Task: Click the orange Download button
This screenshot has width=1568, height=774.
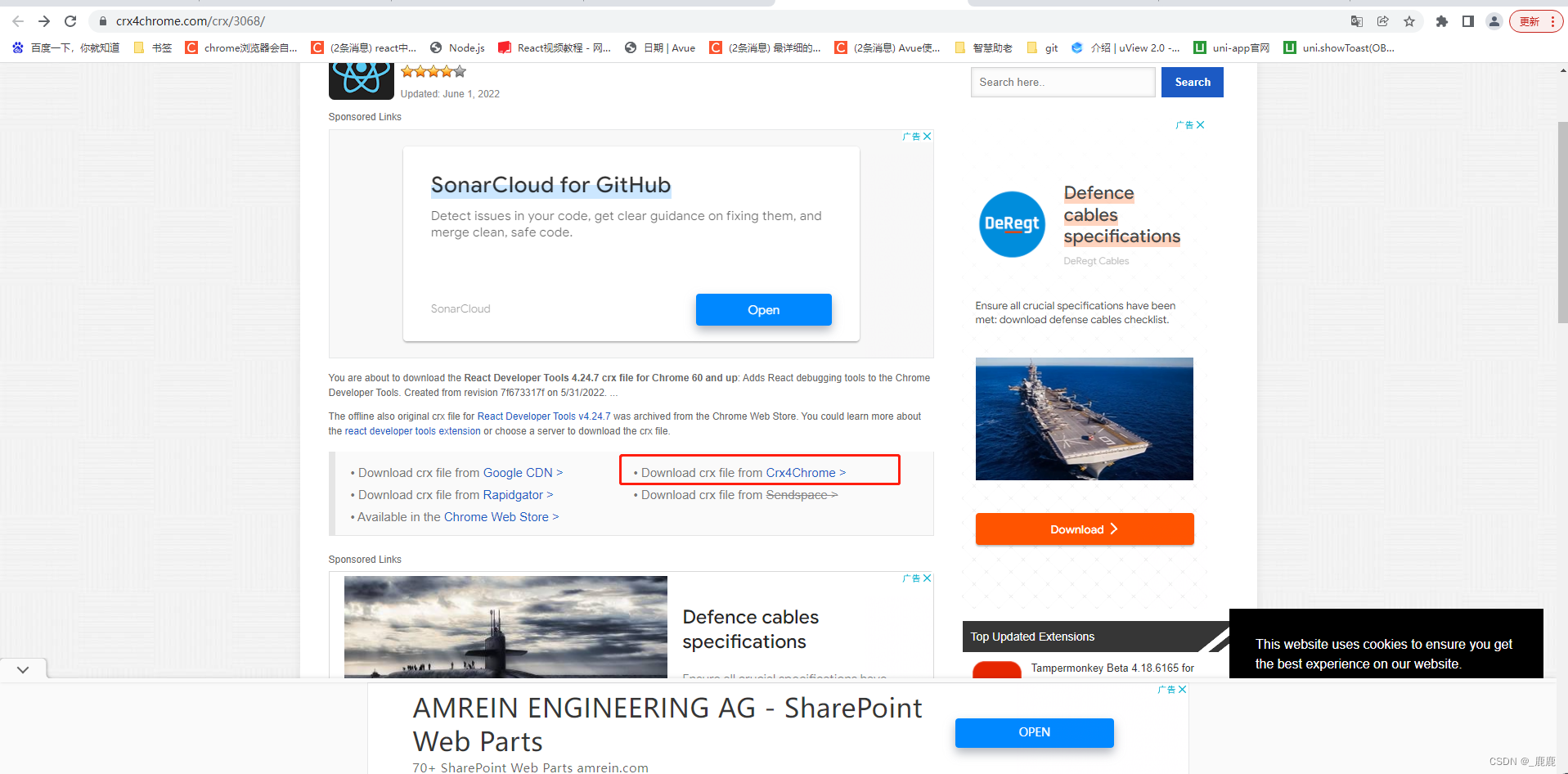Action: coord(1084,529)
